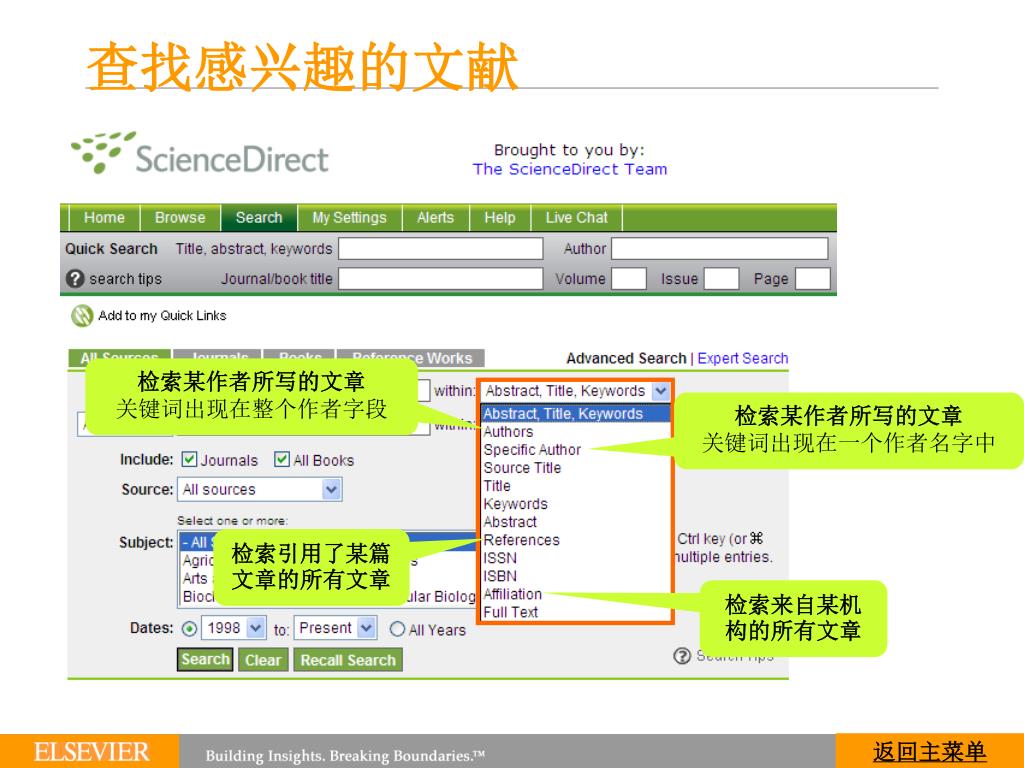Click the Title, abstract, keywords input field
This screenshot has width=1024, height=768.
click(x=441, y=249)
